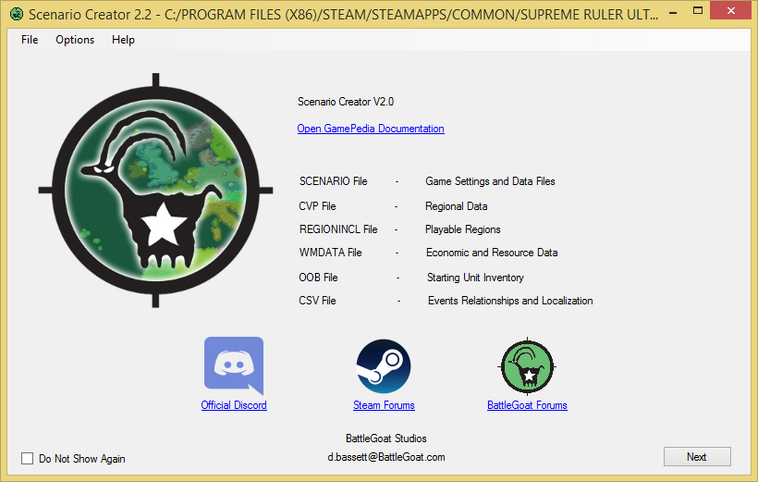Image resolution: width=758 pixels, height=482 pixels.
Task: Visit the Steam Forums link
Action: coord(384,405)
